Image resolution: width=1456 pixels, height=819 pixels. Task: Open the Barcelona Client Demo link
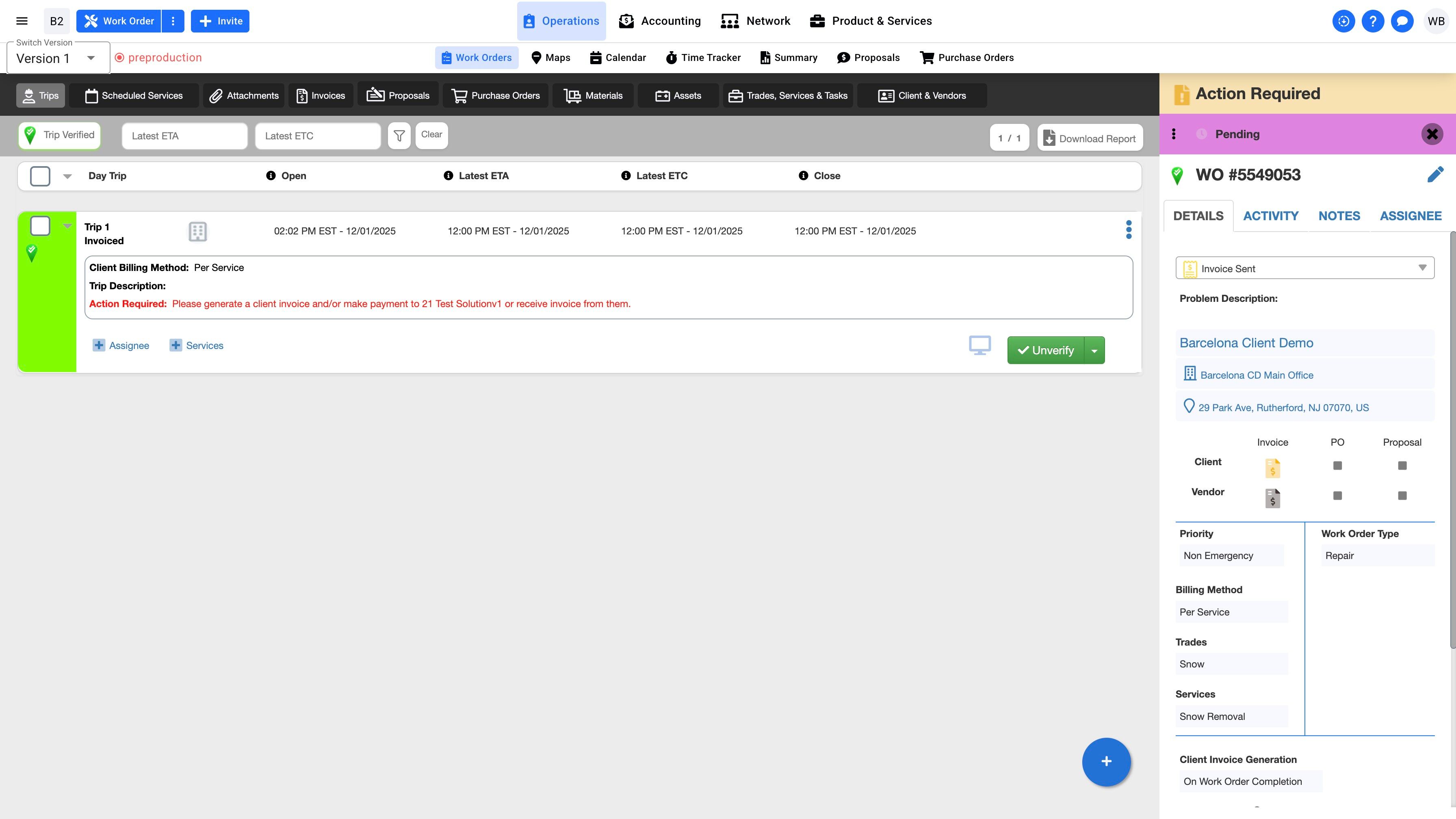click(x=1246, y=343)
